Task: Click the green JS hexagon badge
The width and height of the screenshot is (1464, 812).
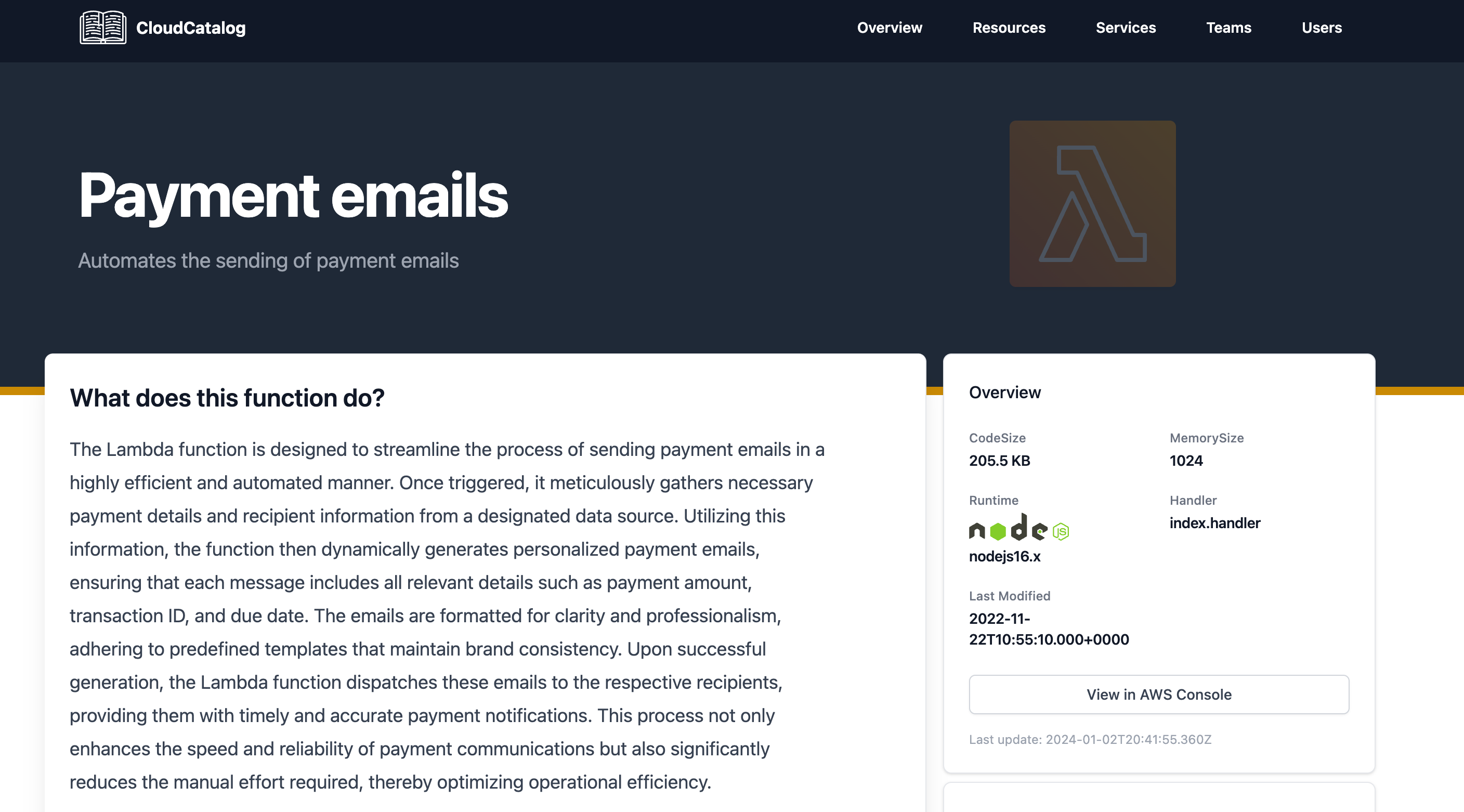Action: pos(1061,531)
